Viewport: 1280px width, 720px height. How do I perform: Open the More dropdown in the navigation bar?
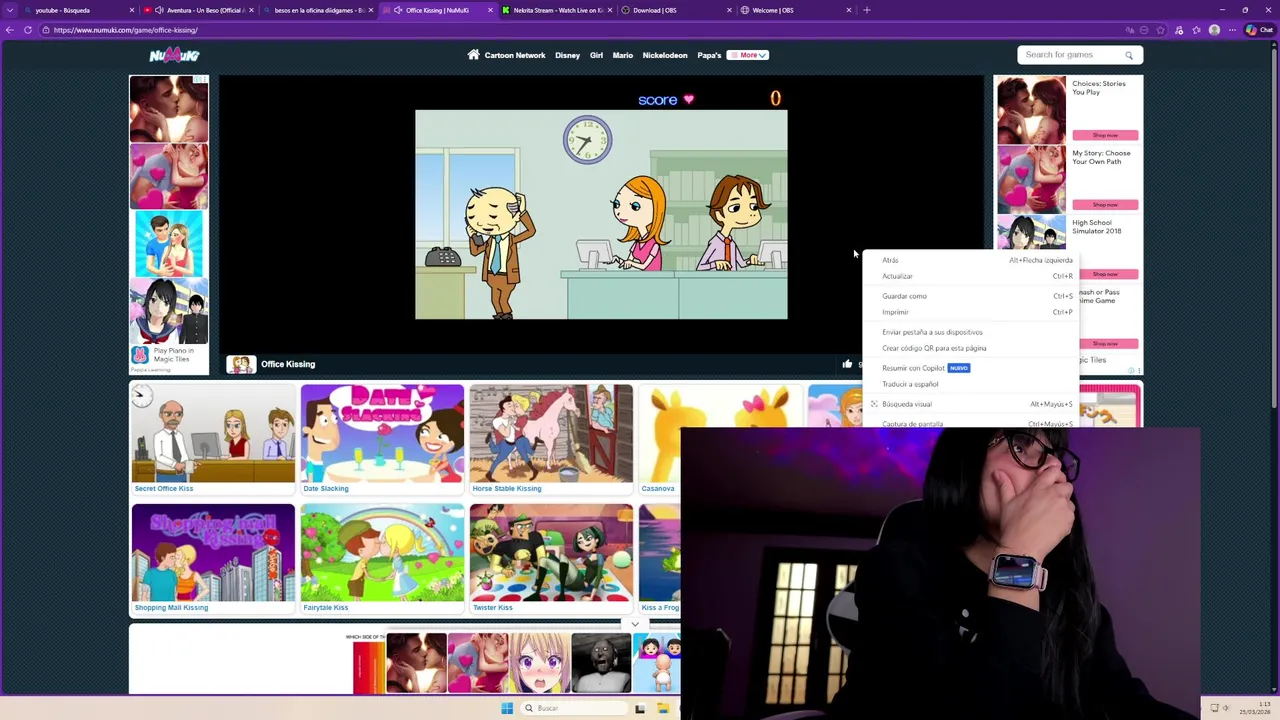click(748, 55)
